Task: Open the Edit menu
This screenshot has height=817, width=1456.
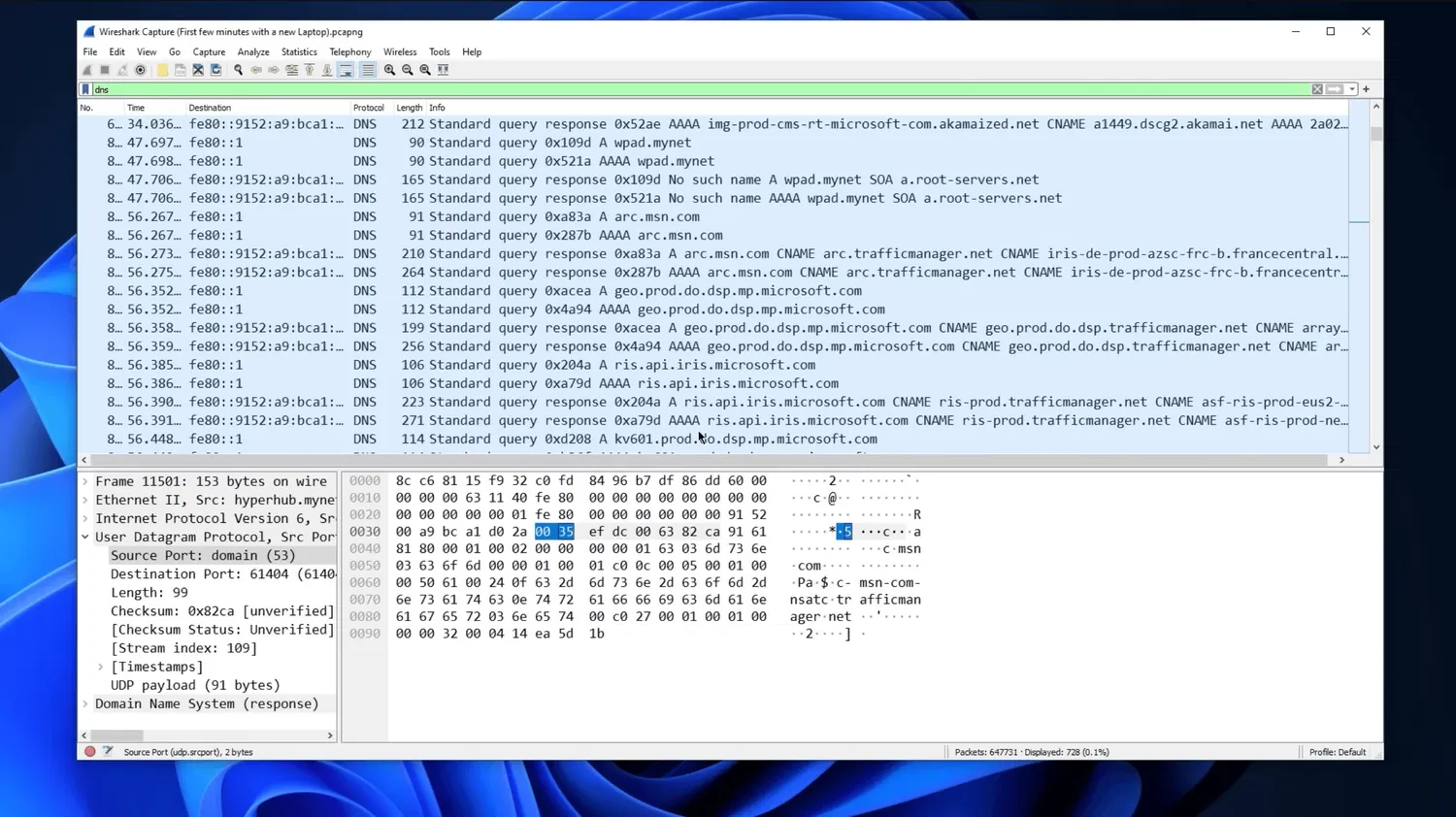Action: coord(116,52)
